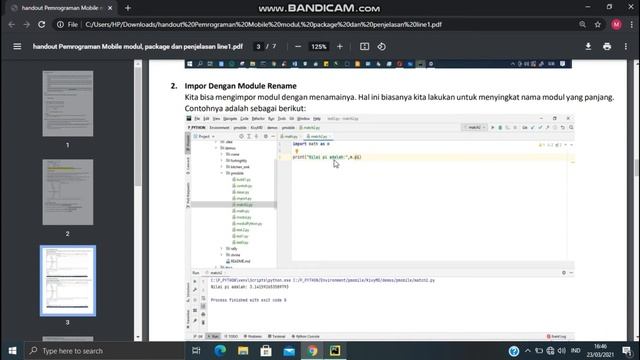Open File Explorer from the taskbar
This screenshot has width=640, height=360.
tap(243, 351)
